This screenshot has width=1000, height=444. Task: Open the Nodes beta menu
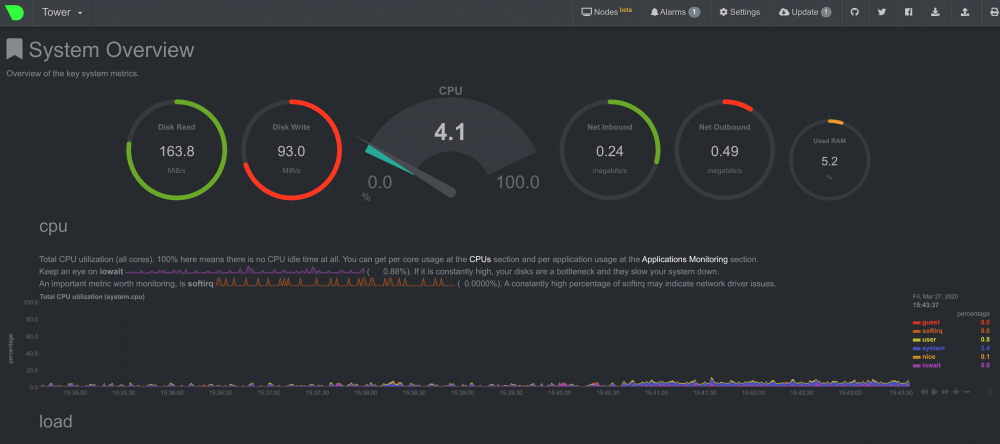click(606, 12)
